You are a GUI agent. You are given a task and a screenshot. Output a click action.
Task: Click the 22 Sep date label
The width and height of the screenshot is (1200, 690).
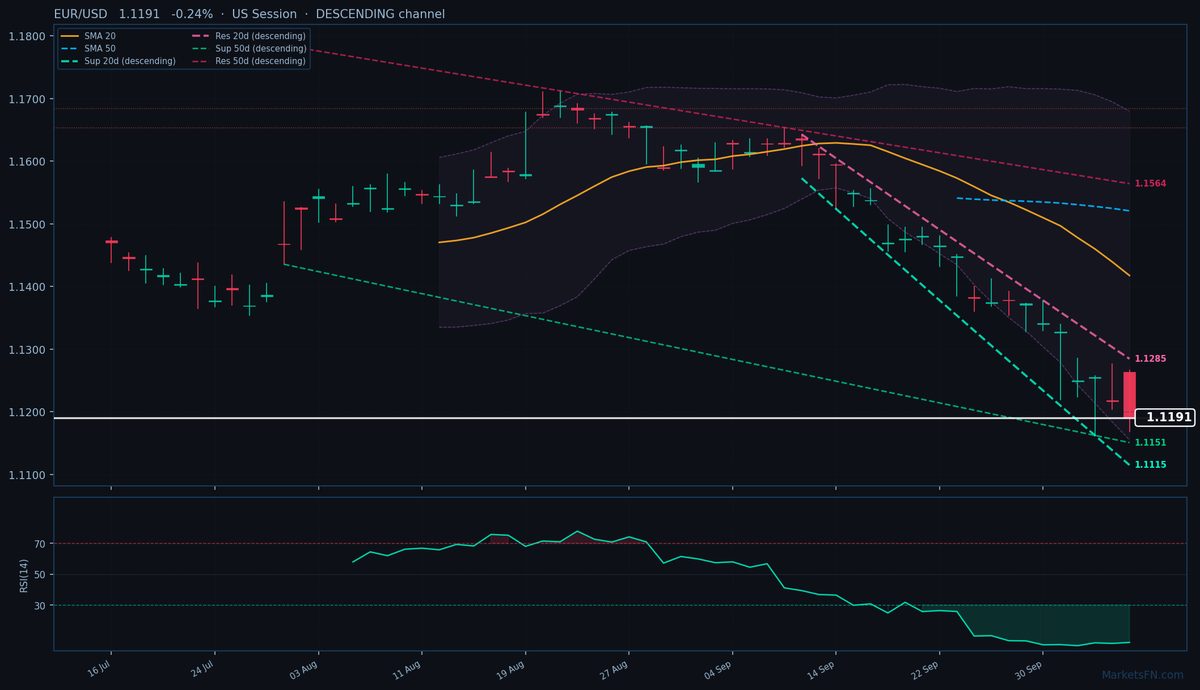click(x=926, y=668)
